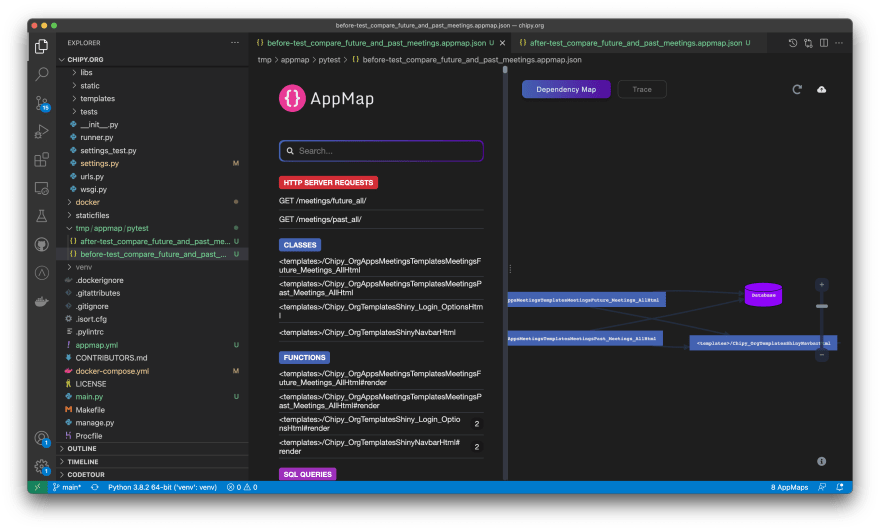This screenshot has height=530, width=880.
Task: Open the Explorer view in activity bar
Action: (x=42, y=46)
